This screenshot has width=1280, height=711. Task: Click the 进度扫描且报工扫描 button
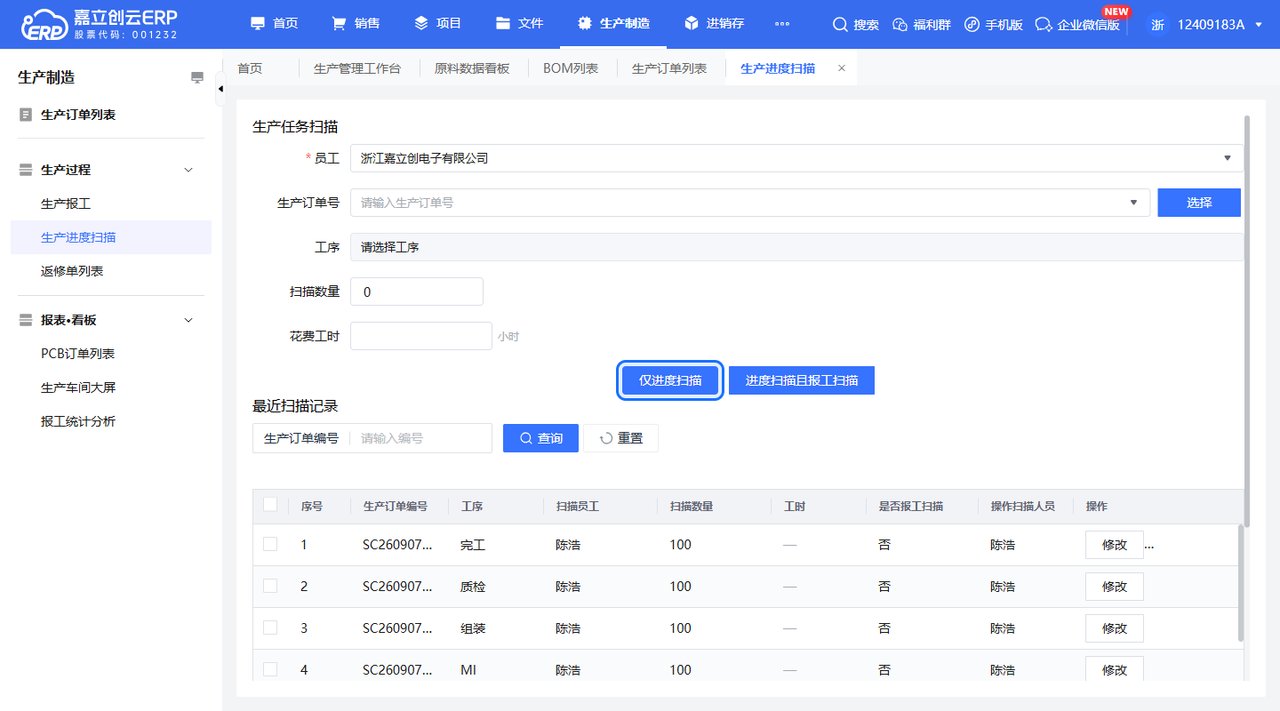(x=801, y=380)
